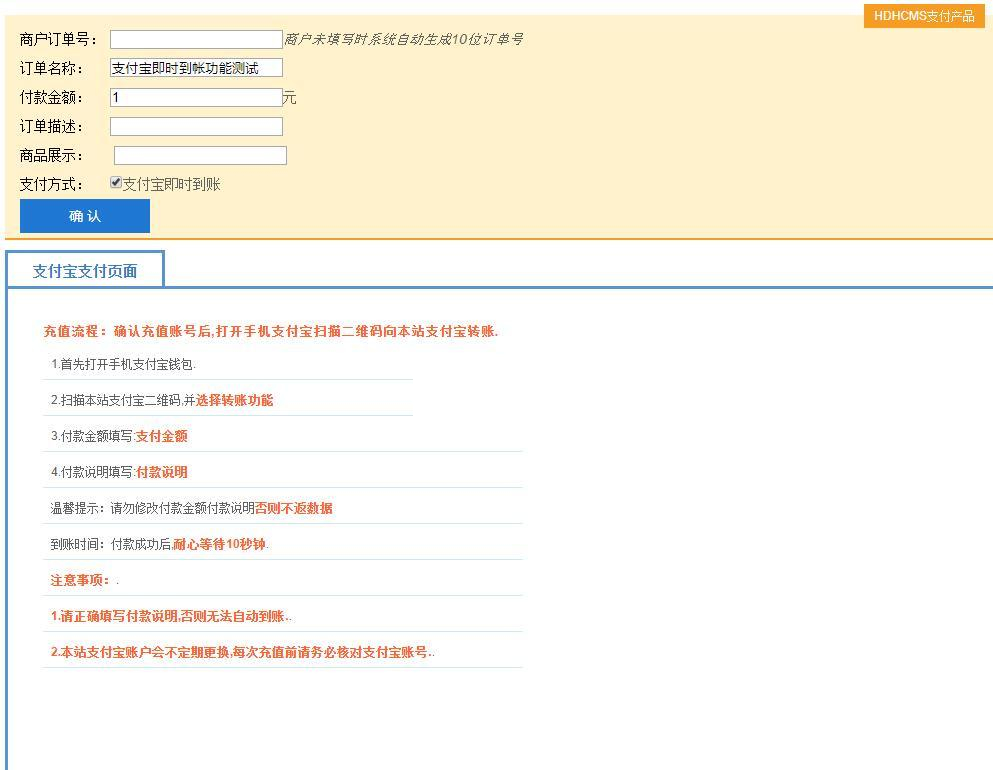Switch to the 支付宝支付页面 tab
The height and width of the screenshot is (770, 993).
point(84,268)
